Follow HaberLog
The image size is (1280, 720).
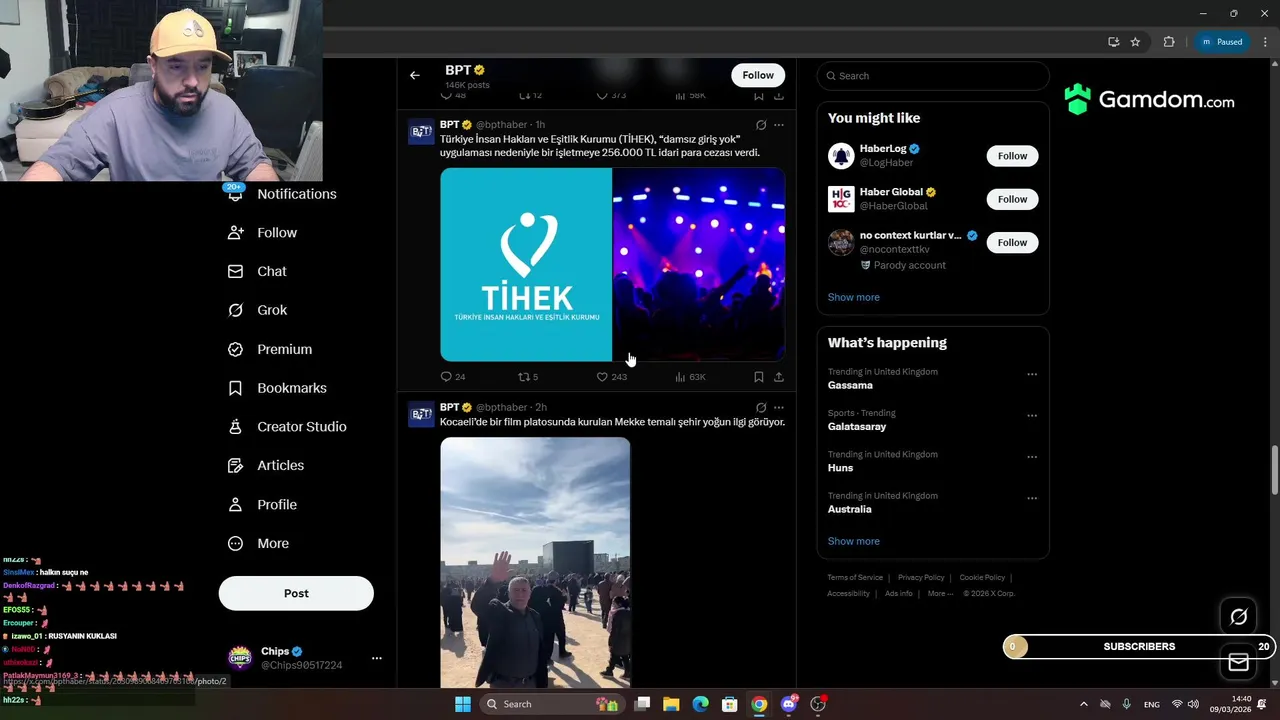[1012, 156]
